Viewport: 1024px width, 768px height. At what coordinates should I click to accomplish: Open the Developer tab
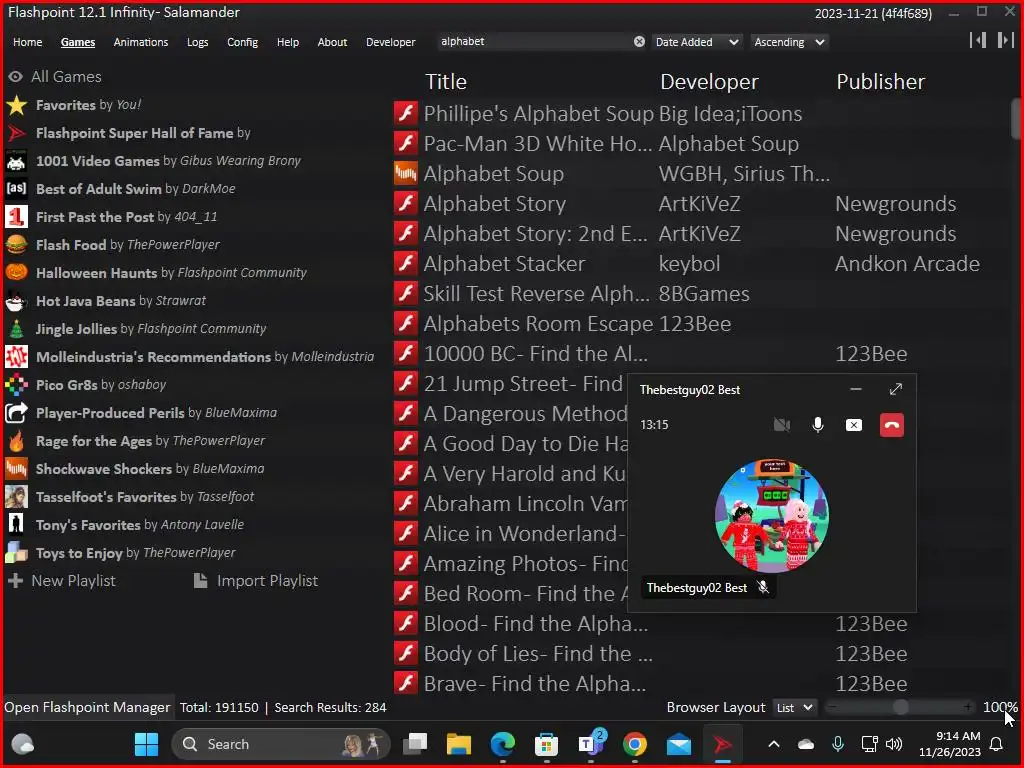pos(391,42)
